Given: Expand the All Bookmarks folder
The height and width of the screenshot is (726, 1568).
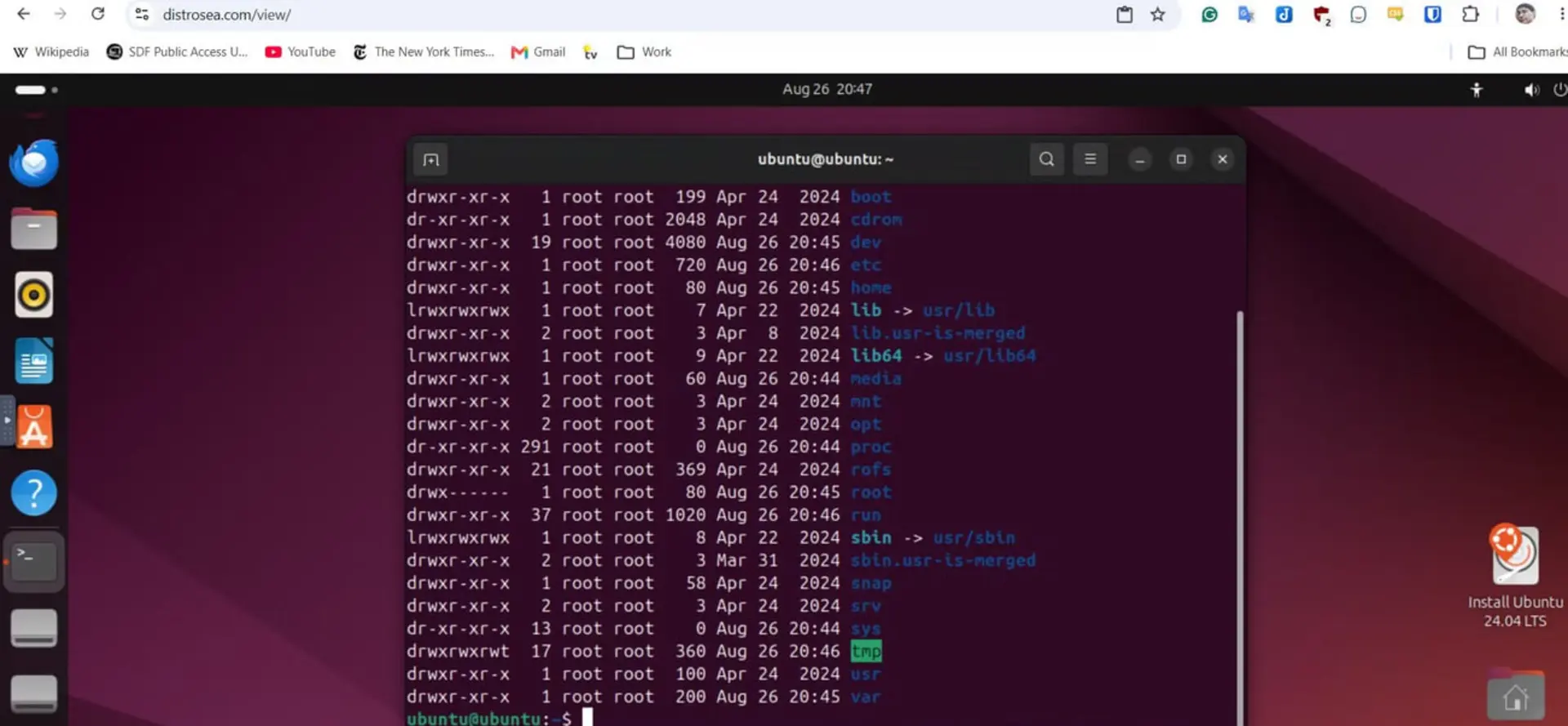Looking at the screenshot, I should [x=1517, y=51].
